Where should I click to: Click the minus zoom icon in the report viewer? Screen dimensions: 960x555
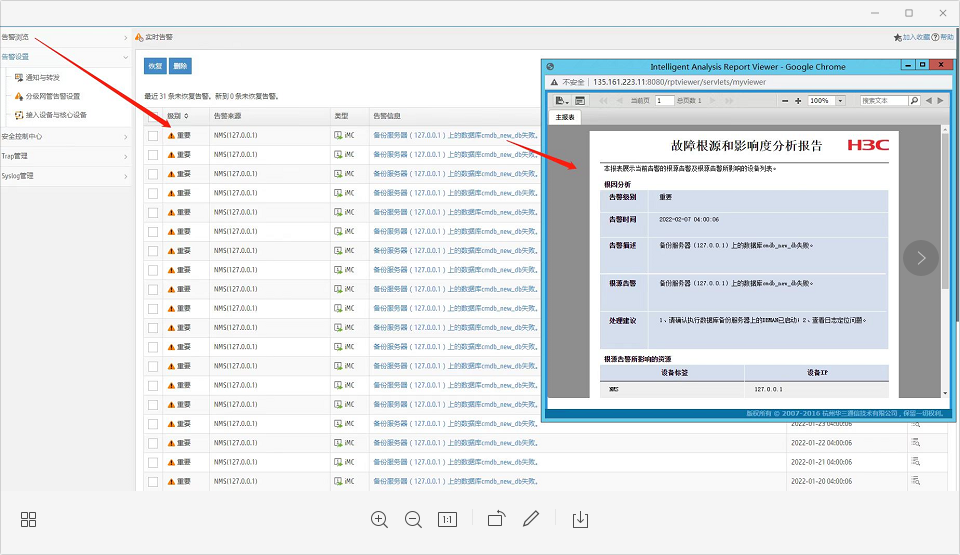[785, 101]
